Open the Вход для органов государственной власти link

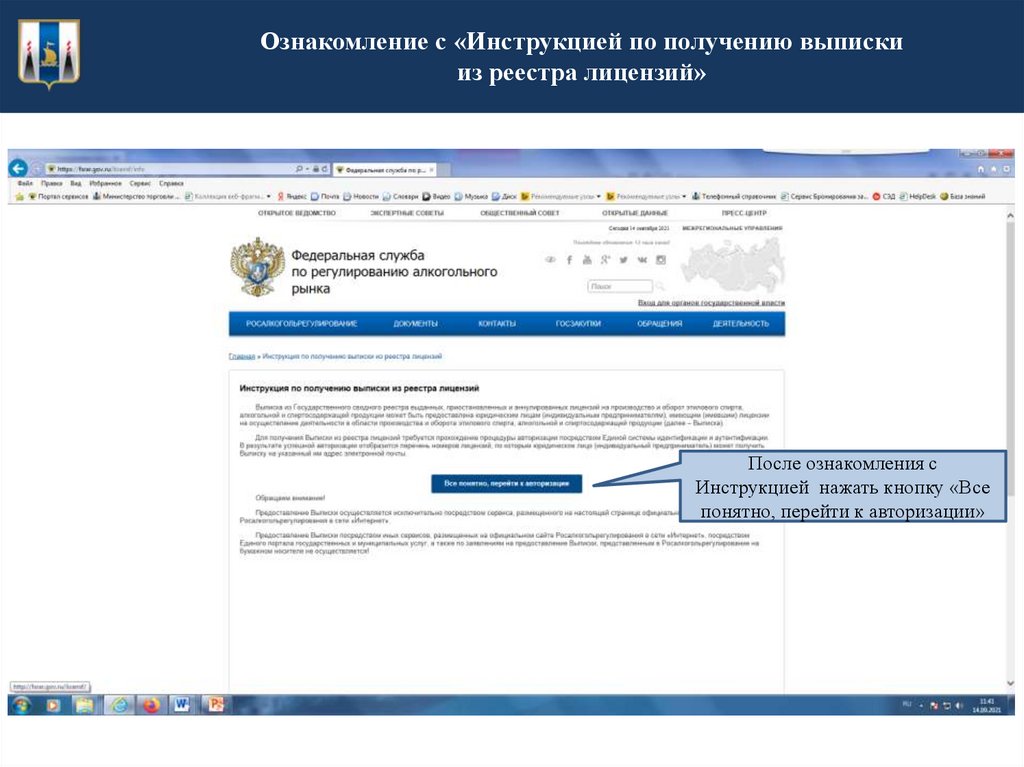coord(711,301)
